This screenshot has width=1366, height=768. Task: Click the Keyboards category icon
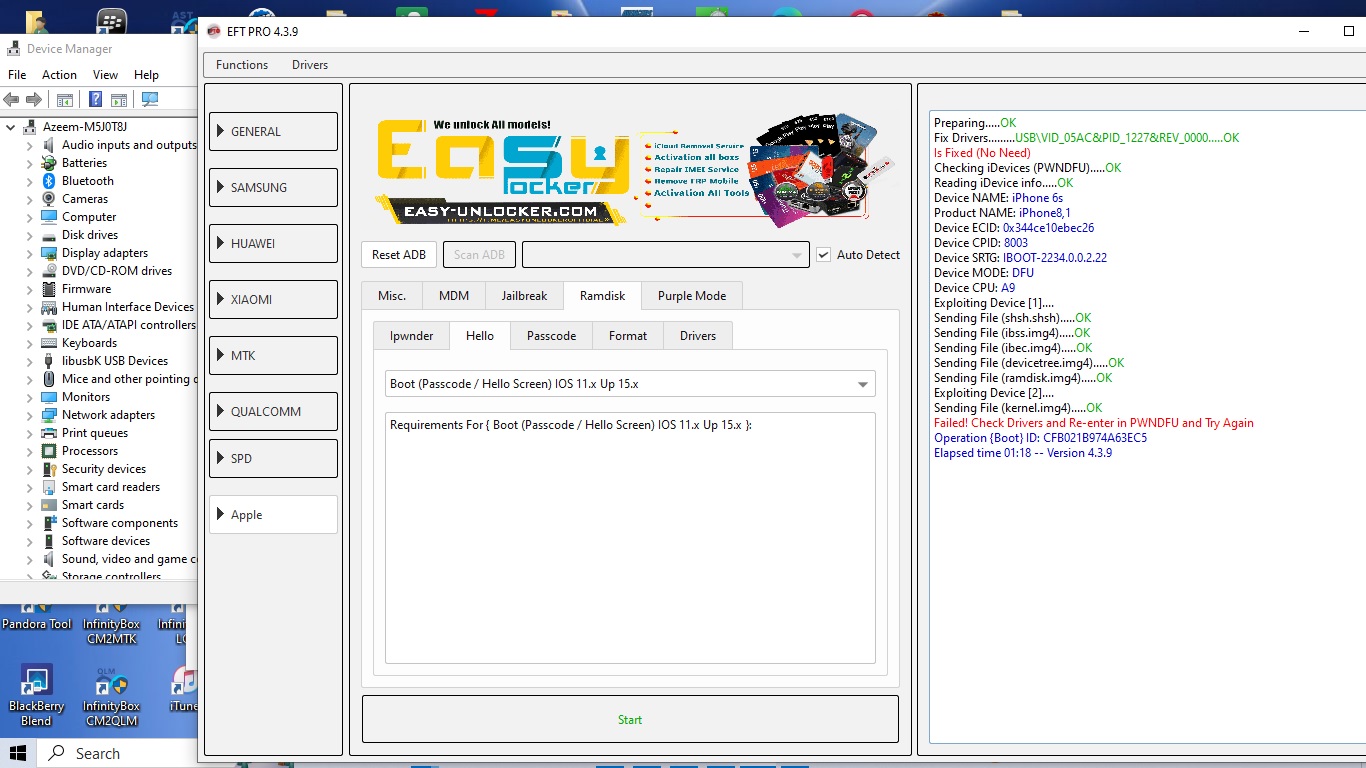(x=49, y=343)
